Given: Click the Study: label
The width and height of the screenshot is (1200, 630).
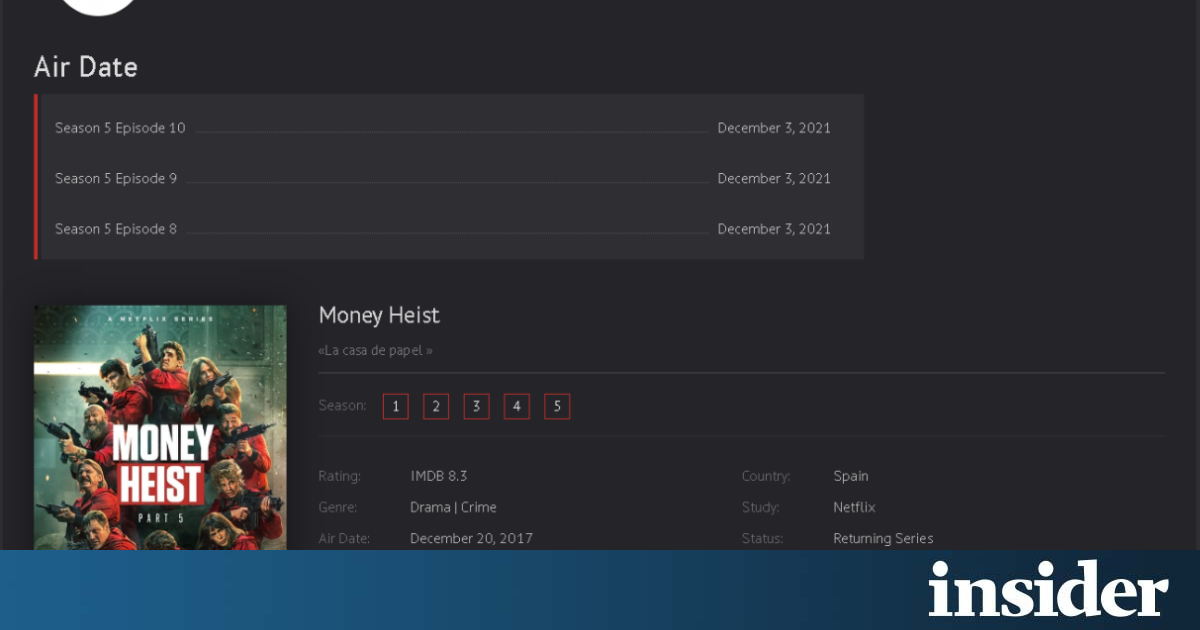Looking at the screenshot, I should pos(761,507).
